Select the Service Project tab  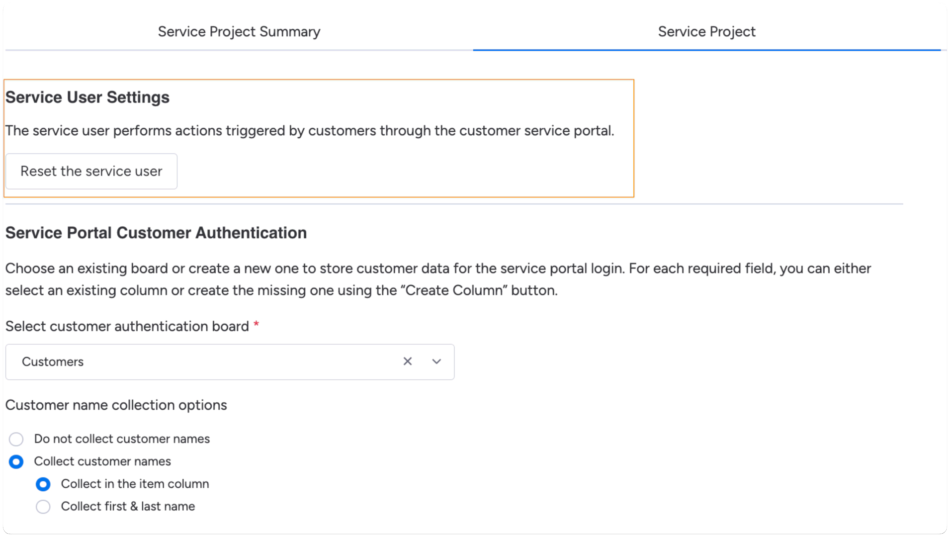[x=706, y=32]
